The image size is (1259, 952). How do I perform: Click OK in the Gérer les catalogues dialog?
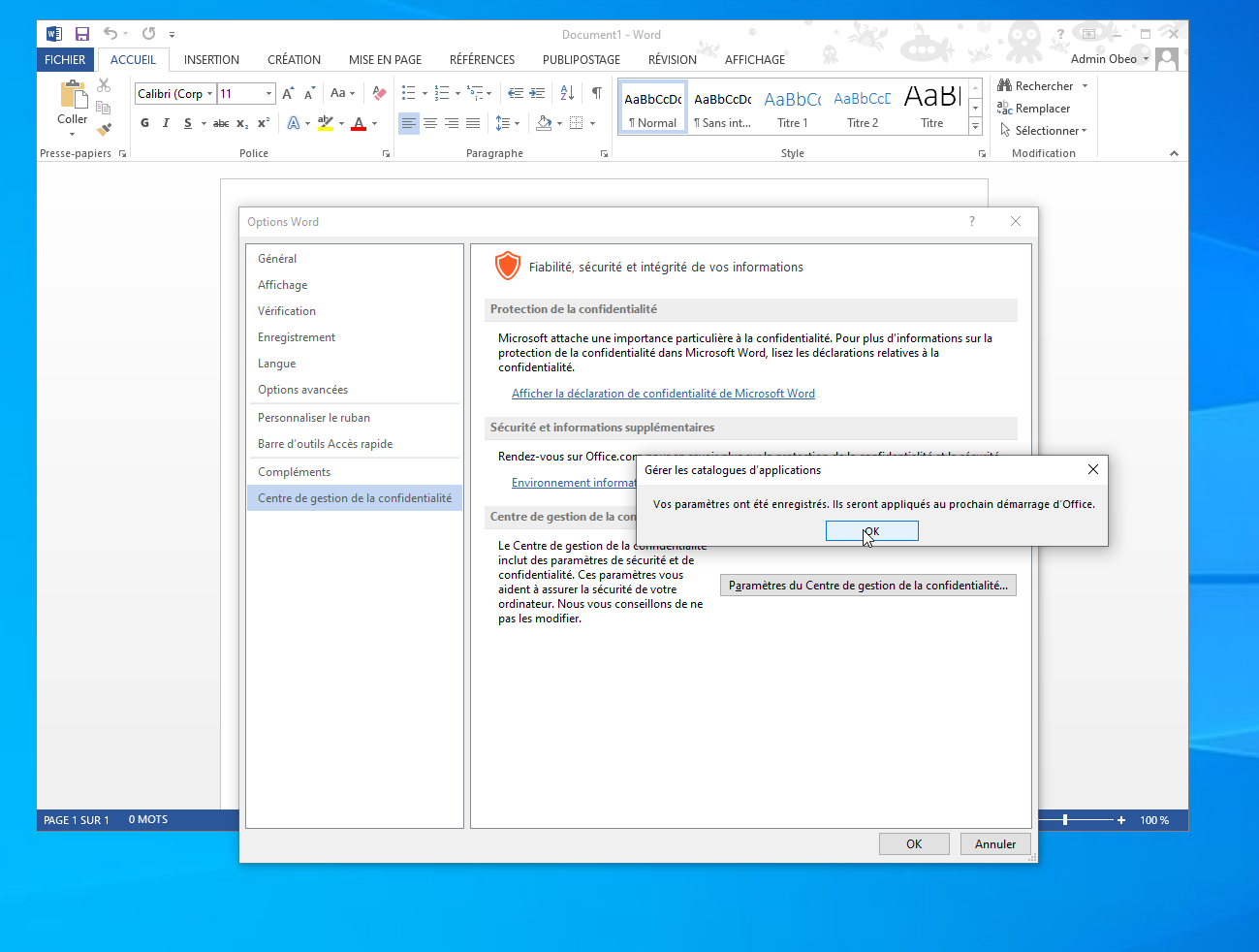tap(871, 531)
